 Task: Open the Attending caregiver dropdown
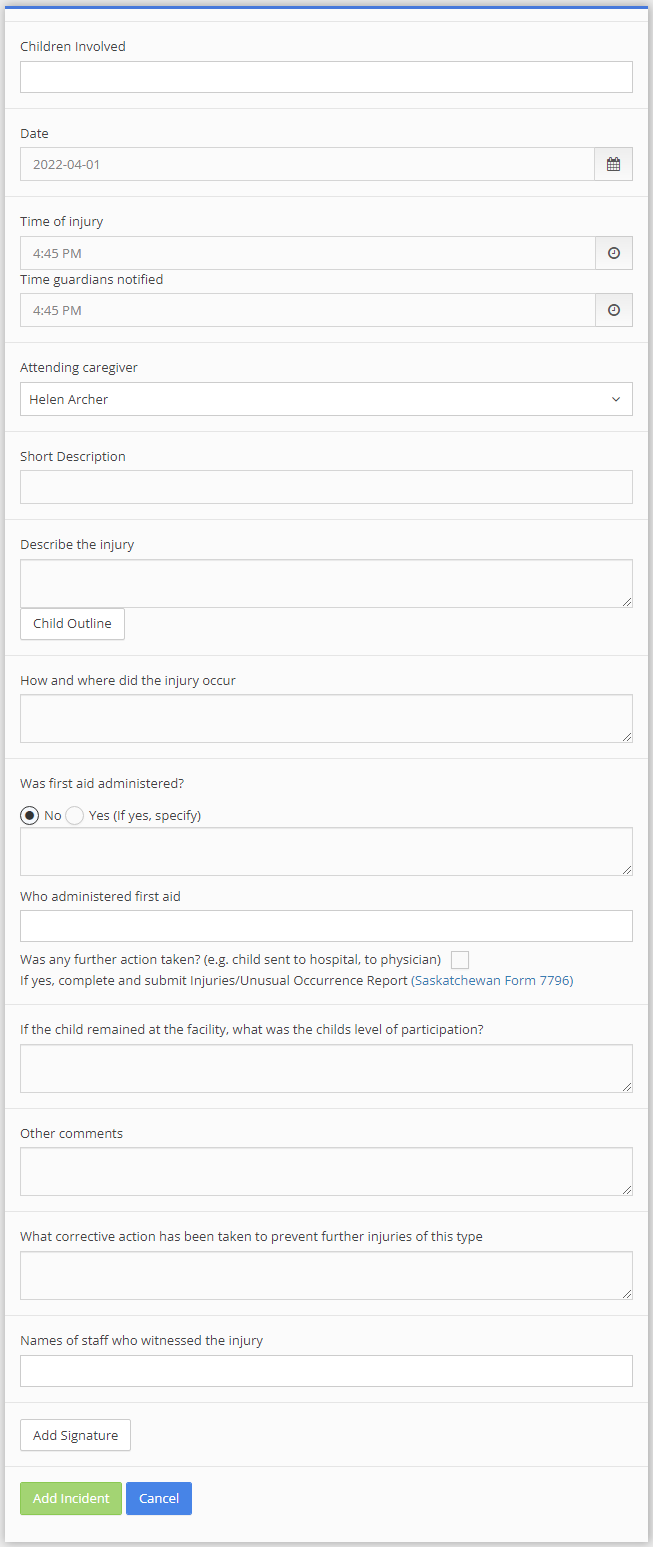326,399
